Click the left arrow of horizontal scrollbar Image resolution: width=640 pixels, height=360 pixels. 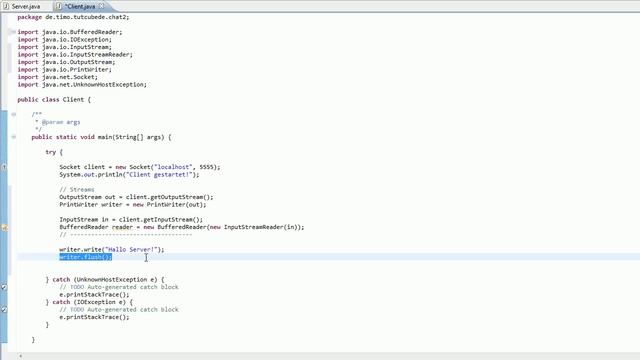tap(20, 356)
